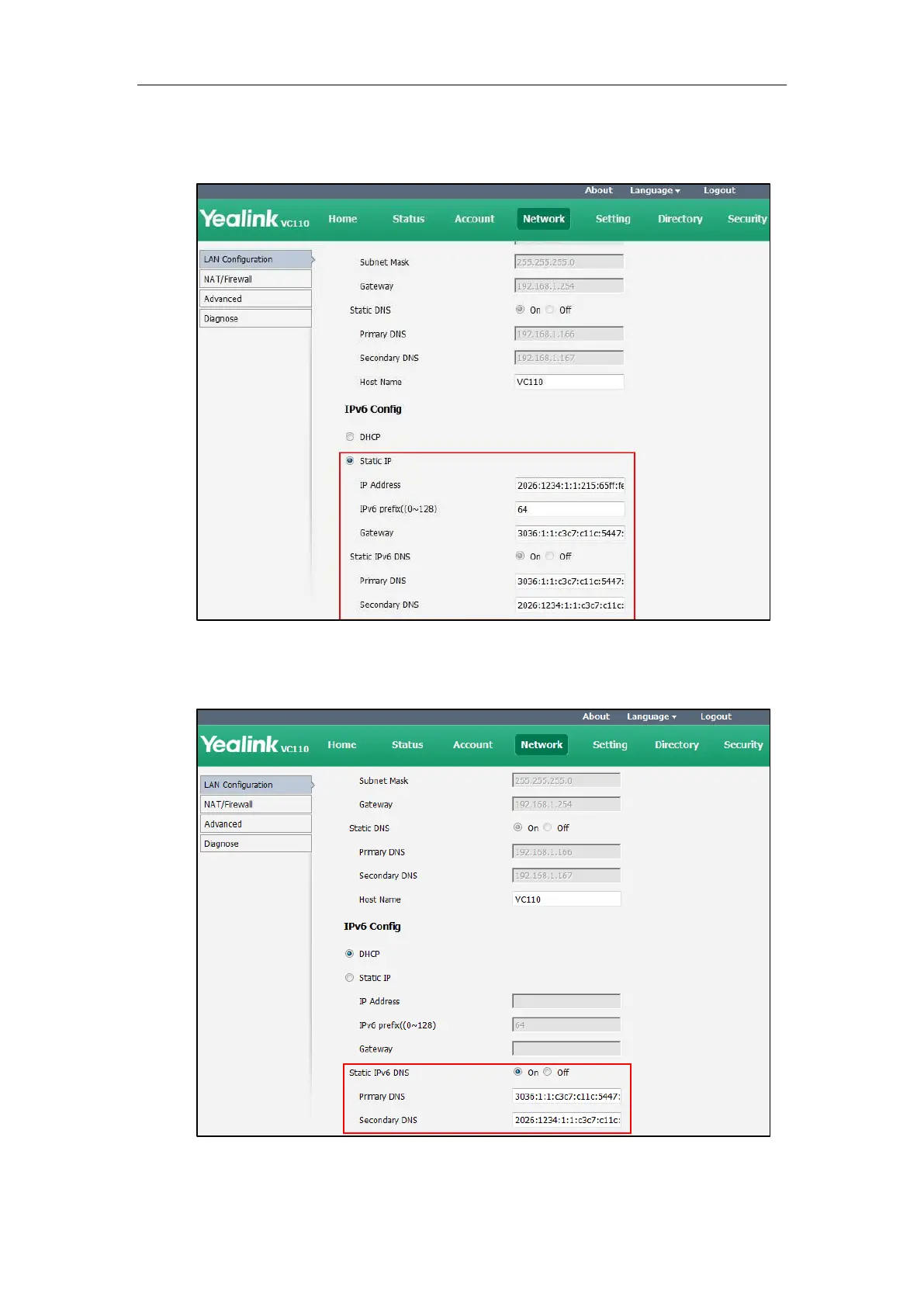Click IPv6 Secondary DNS field in lower screenshot
924x1307 pixels.
pyautogui.click(x=566, y=1120)
